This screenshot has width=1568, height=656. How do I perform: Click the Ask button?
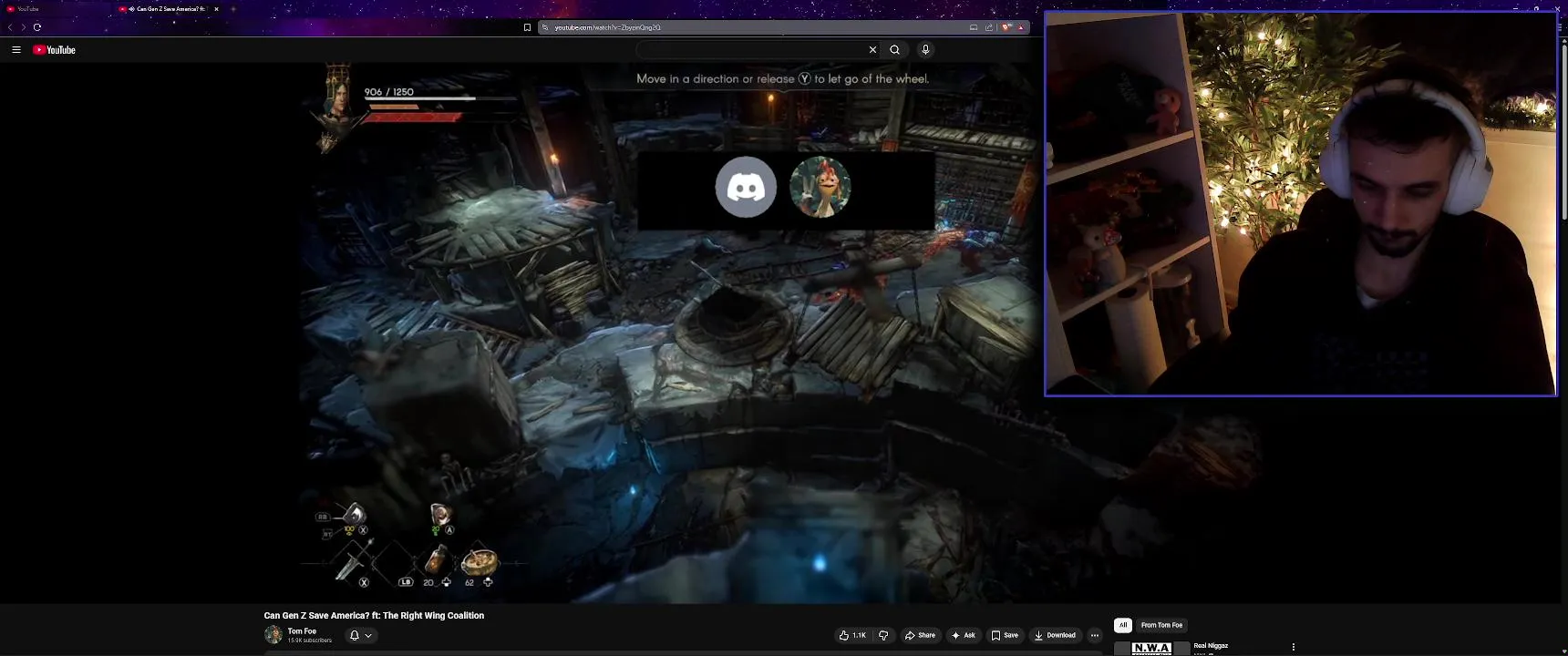(964, 635)
